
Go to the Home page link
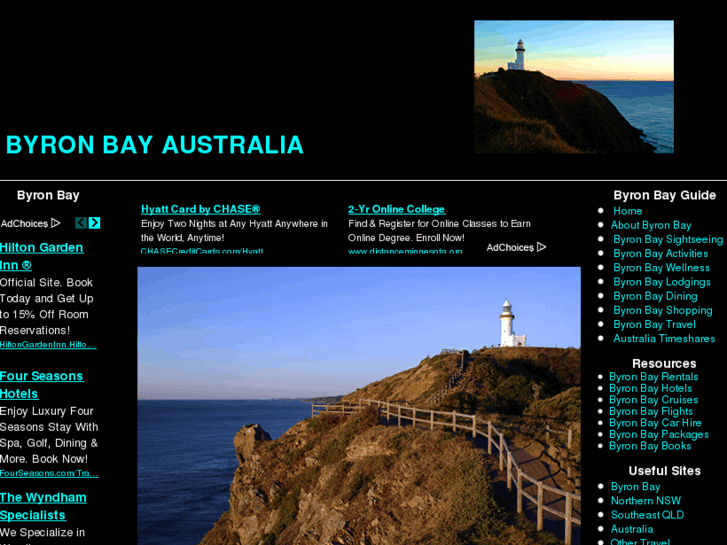tap(627, 211)
